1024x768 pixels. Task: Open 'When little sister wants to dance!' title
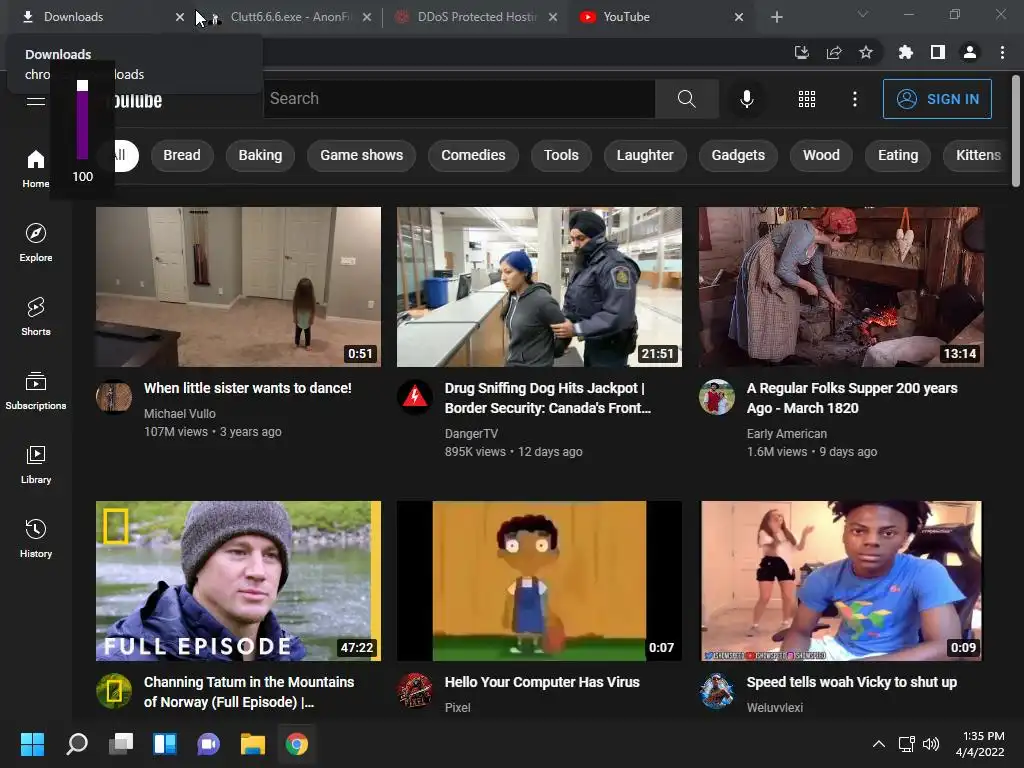[248, 388]
